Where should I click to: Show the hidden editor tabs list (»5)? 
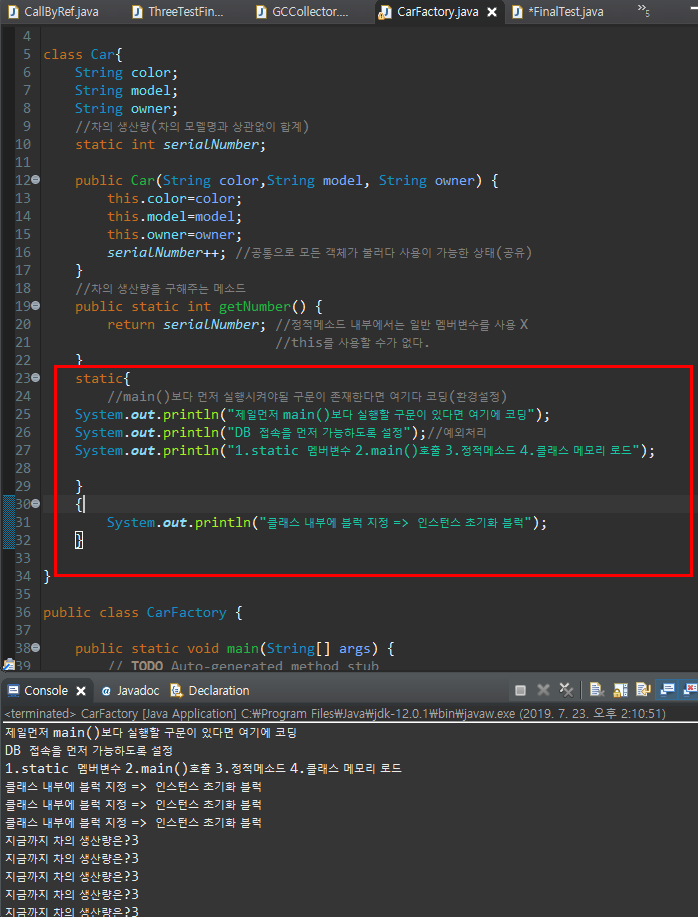(644, 11)
